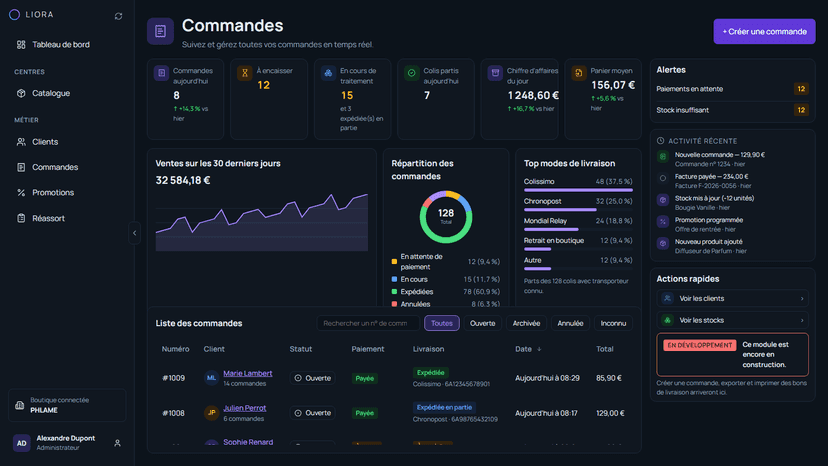Click the Commandes aujourd'hui card icon

tap(162, 73)
